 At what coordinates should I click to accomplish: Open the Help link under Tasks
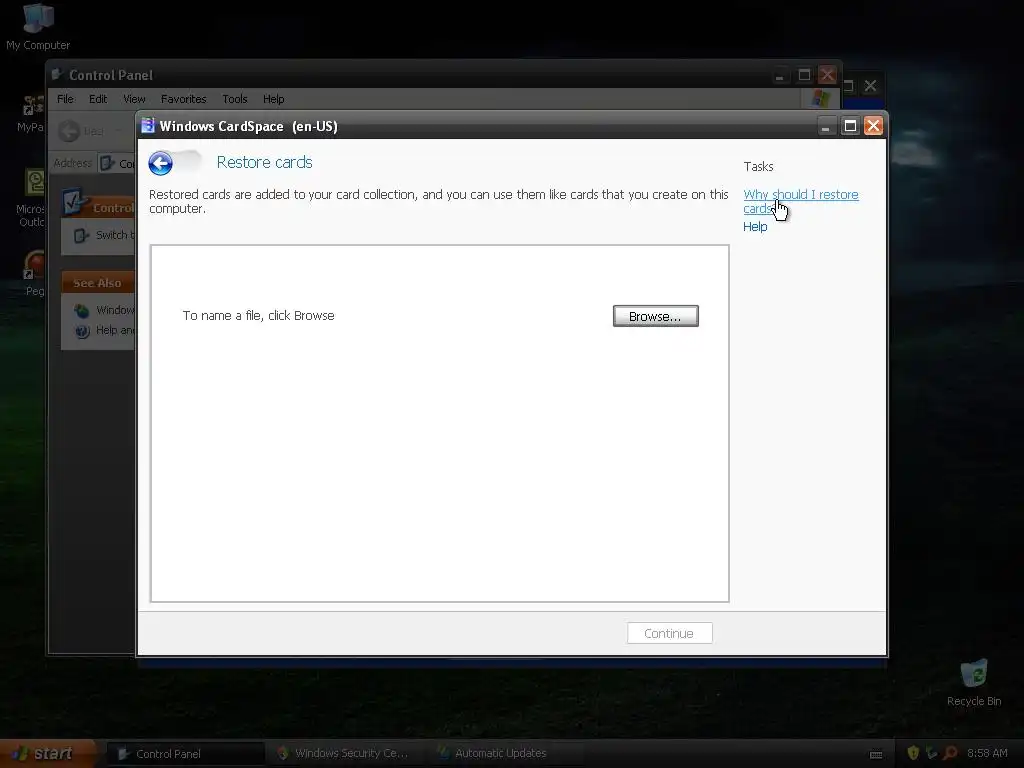(755, 227)
